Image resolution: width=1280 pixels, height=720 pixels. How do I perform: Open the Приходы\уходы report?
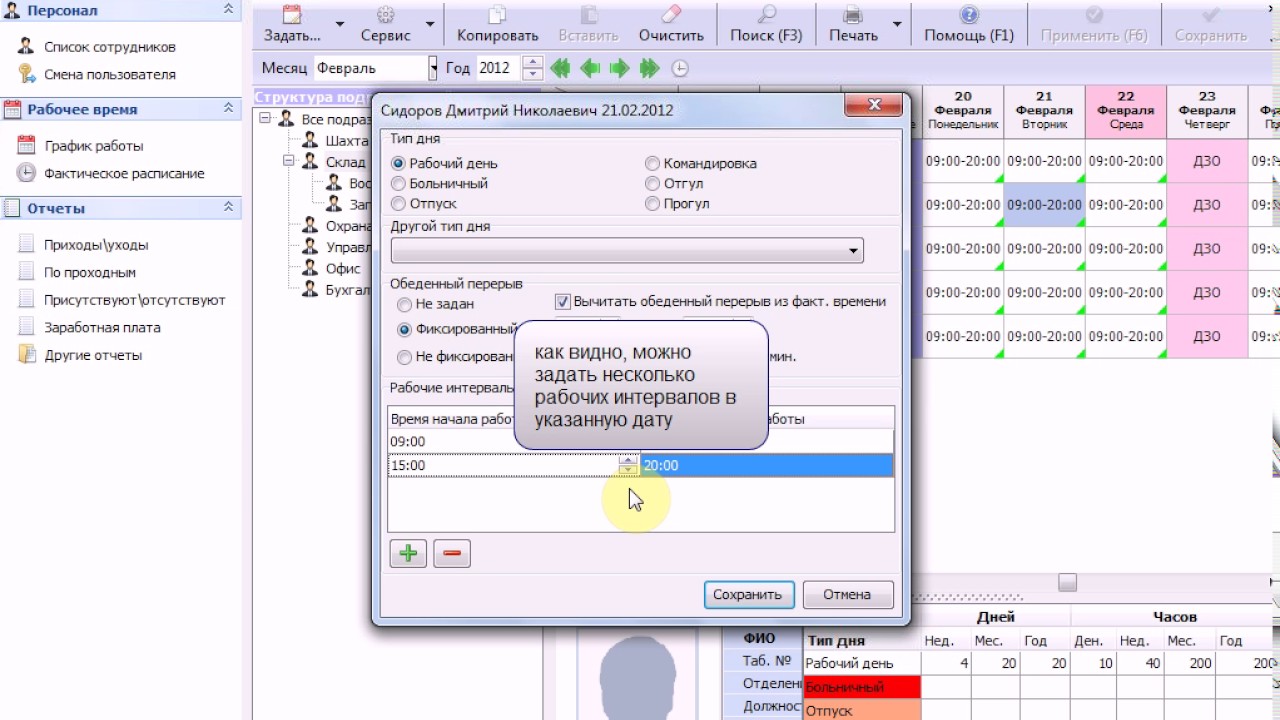tap(96, 245)
